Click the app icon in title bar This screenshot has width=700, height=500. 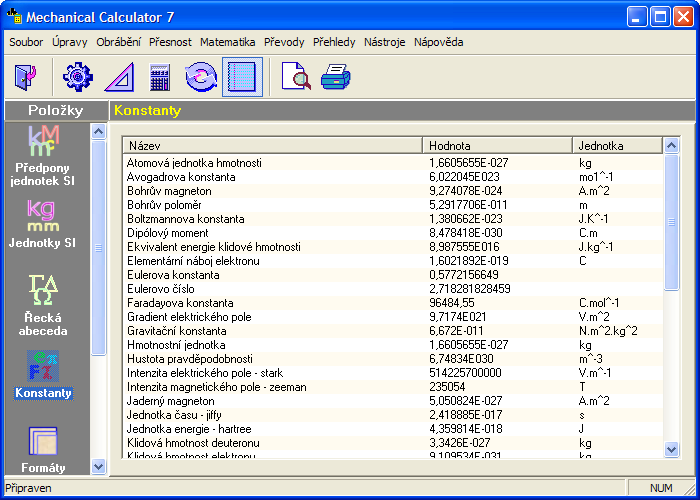pyautogui.click(x=14, y=17)
